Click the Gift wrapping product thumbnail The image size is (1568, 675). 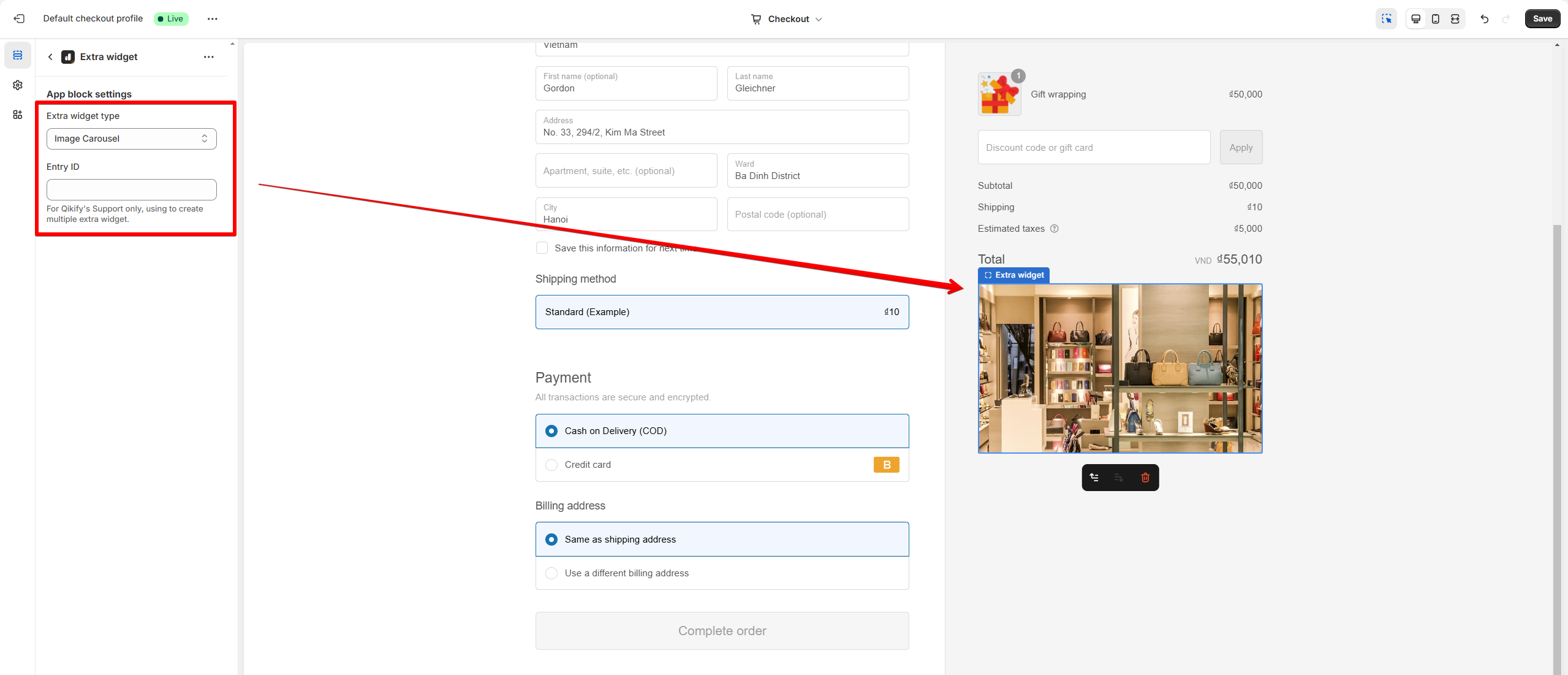coord(999,94)
